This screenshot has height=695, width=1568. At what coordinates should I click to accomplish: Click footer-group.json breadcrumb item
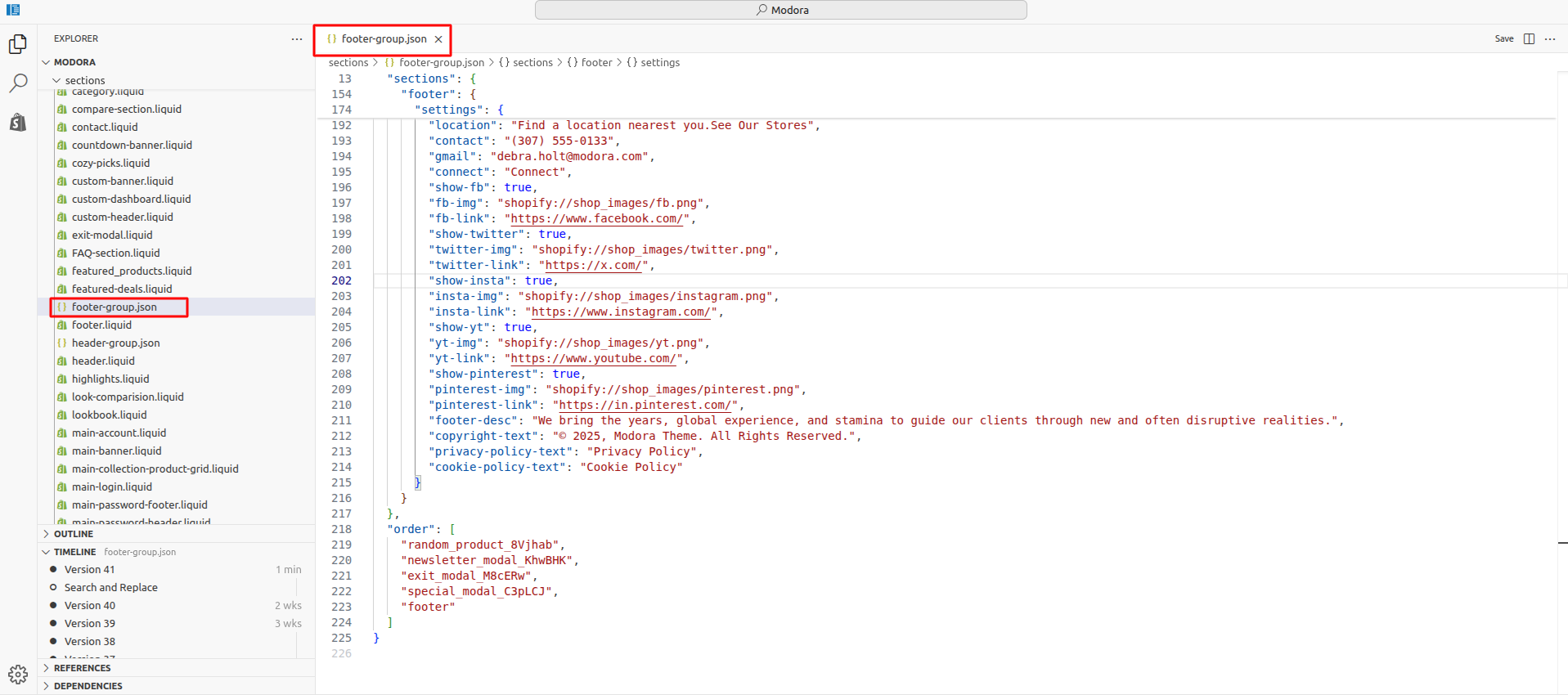(x=434, y=62)
